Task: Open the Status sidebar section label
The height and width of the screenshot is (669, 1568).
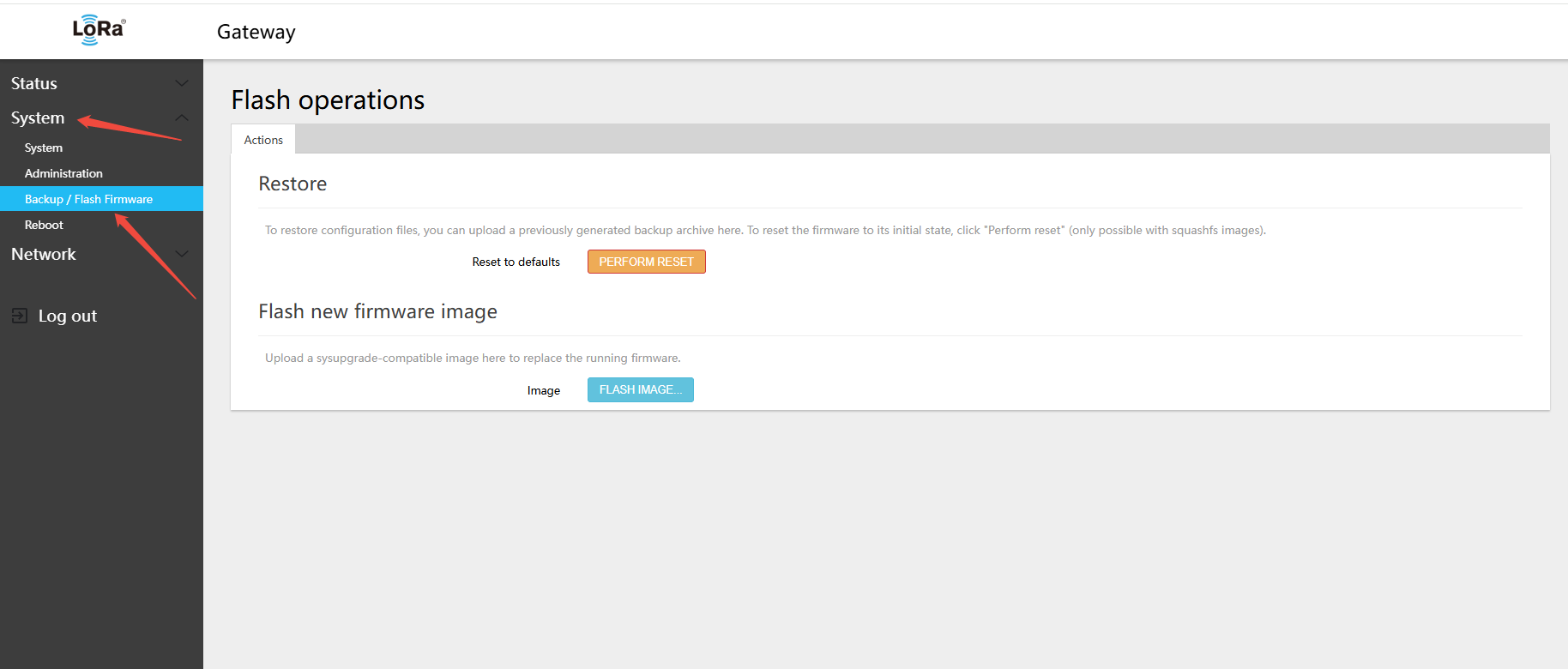Action: click(34, 83)
